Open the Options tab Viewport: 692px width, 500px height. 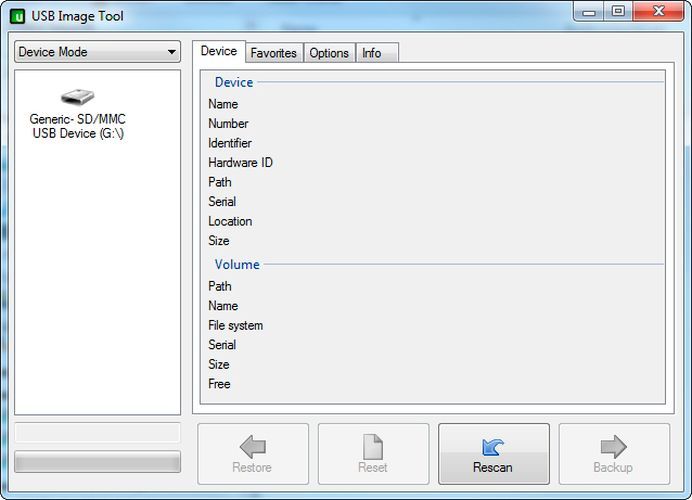pyautogui.click(x=329, y=53)
